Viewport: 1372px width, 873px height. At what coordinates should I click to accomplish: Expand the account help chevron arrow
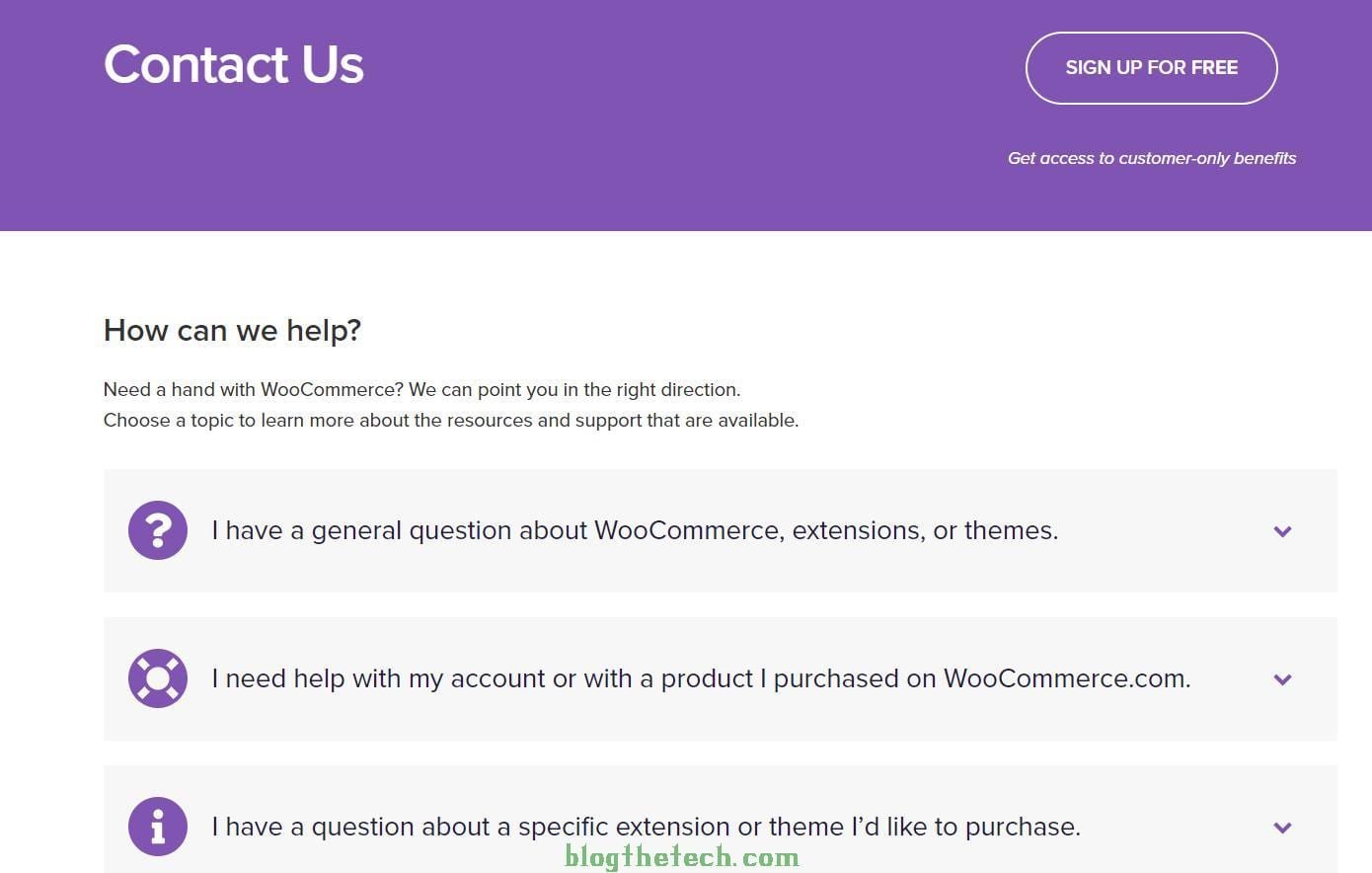tap(1282, 679)
